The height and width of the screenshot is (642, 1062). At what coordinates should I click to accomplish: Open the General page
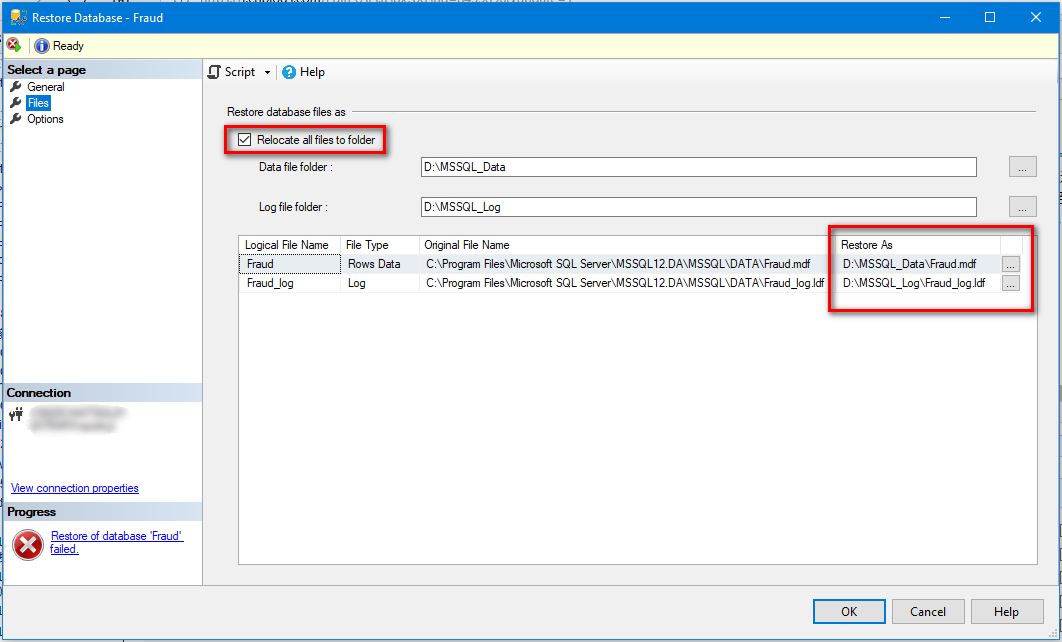click(x=46, y=87)
